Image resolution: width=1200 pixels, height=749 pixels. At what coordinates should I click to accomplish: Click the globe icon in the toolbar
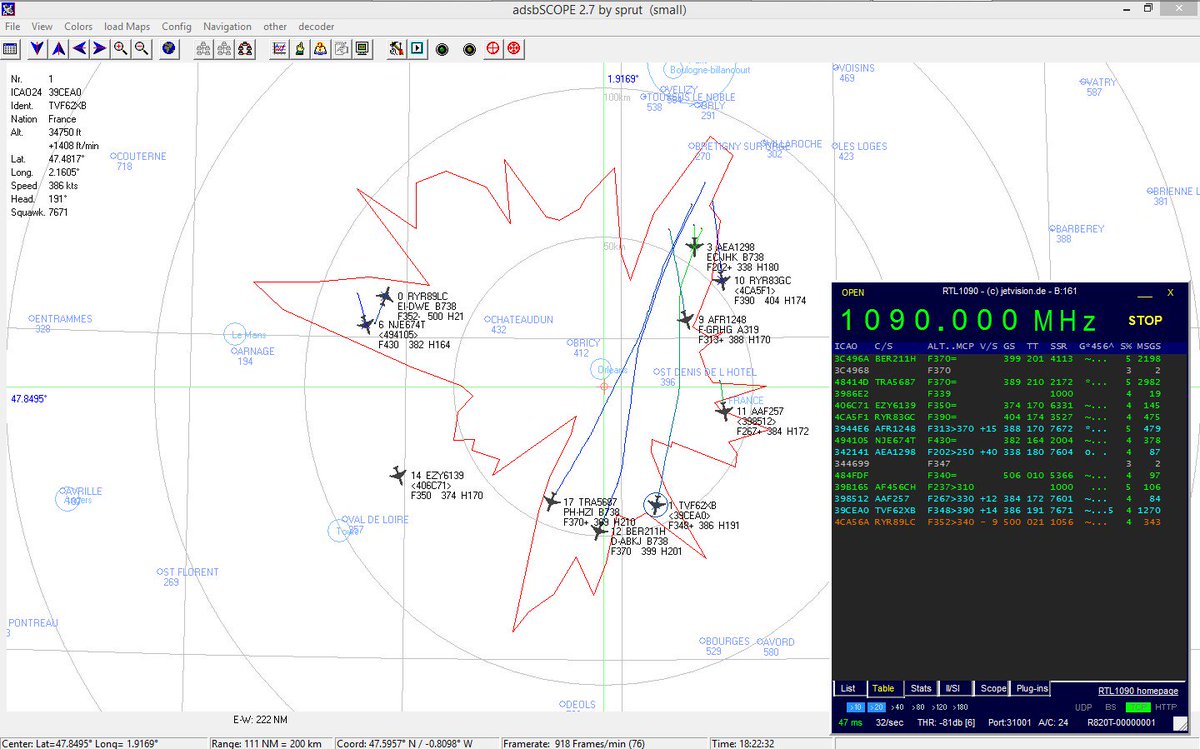(170, 47)
